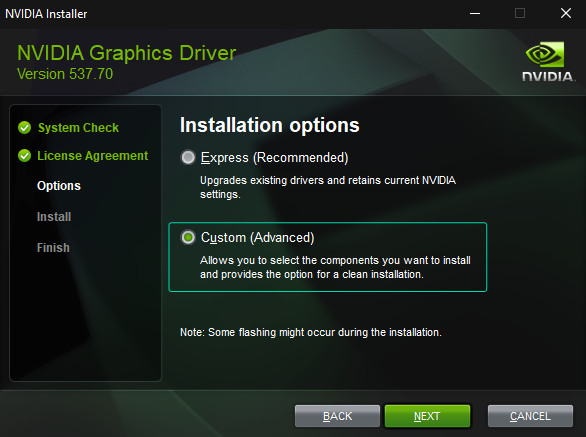Close the NVIDIA Installer window

(x=566, y=13)
